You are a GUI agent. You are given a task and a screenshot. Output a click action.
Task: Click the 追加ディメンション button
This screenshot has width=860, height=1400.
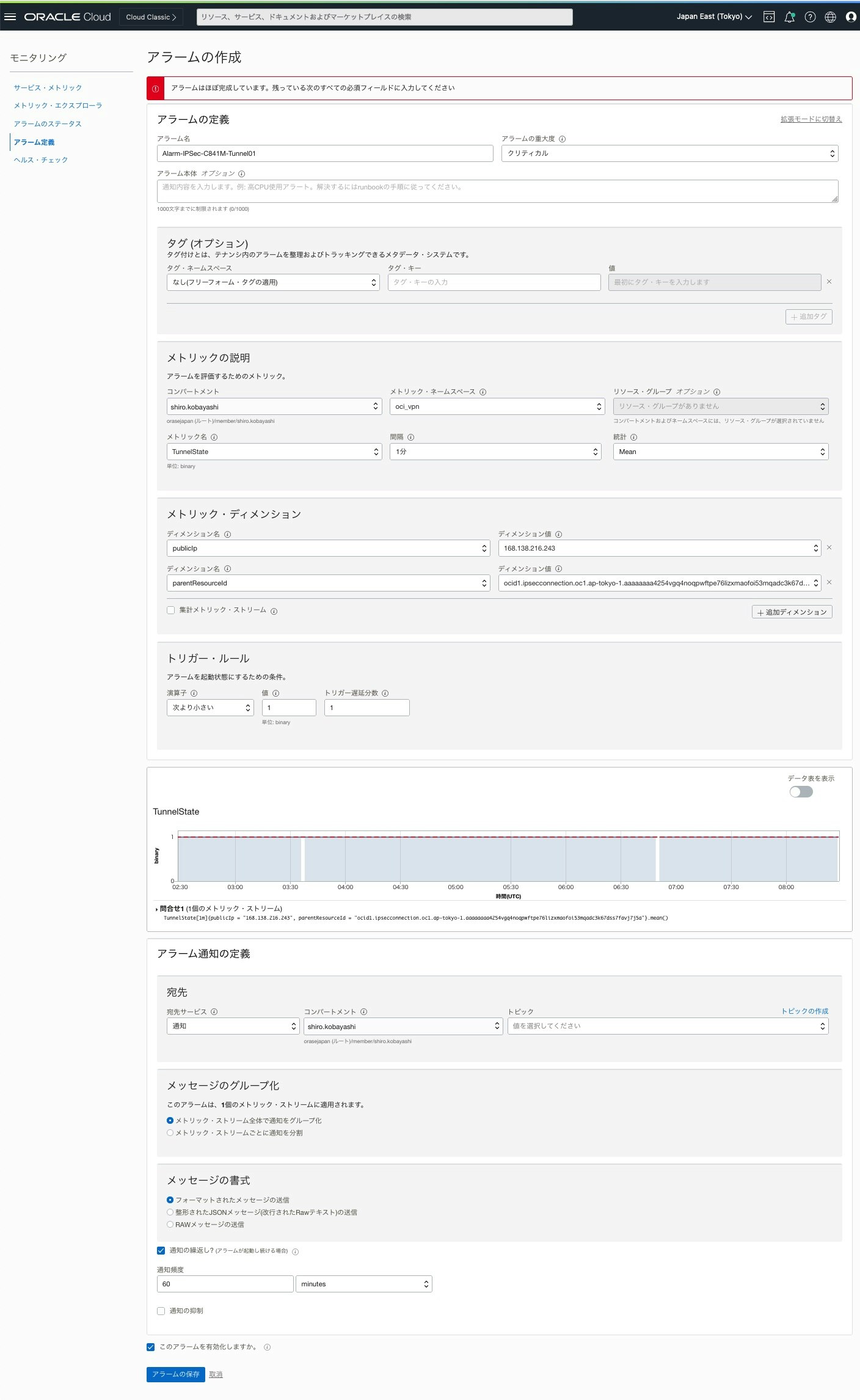click(792, 612)
